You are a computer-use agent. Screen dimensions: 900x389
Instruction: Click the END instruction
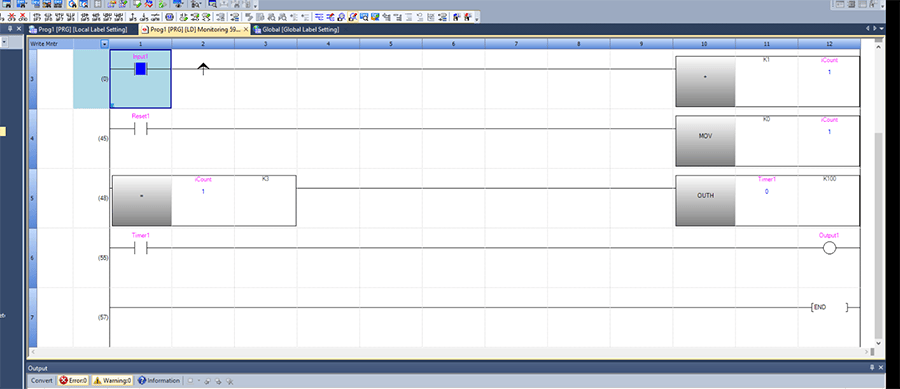pyautogui.click(x=829, y=308)
